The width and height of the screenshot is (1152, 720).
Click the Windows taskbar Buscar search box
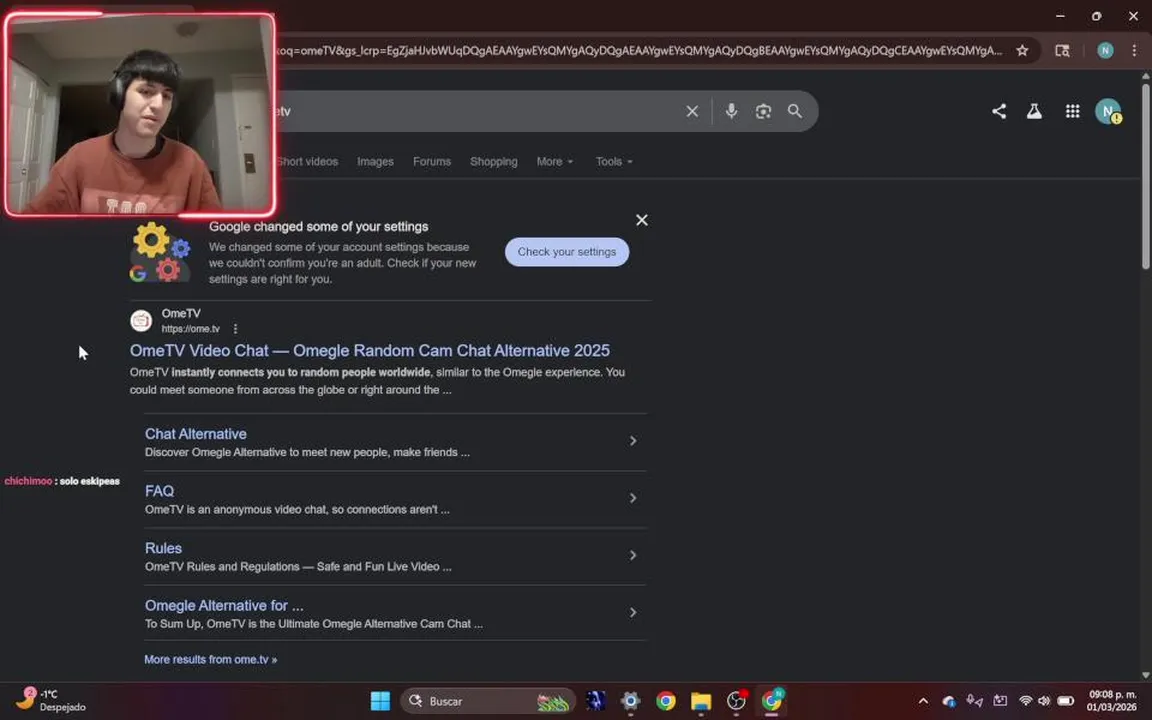click(x=488, y=701)
